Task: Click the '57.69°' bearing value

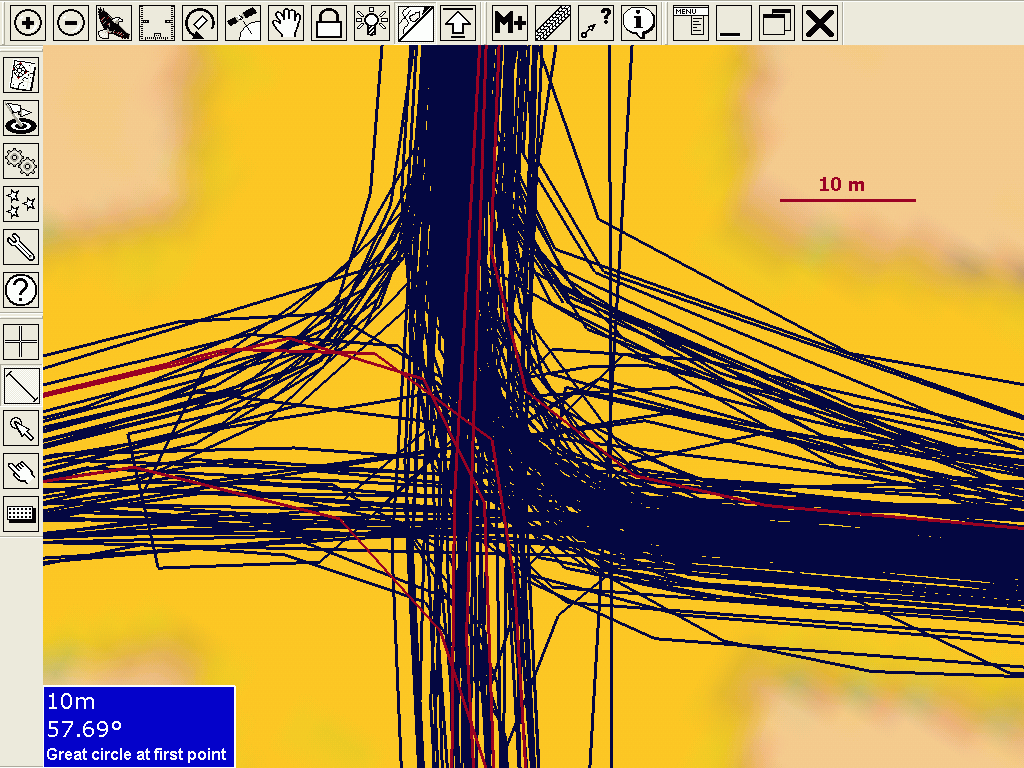Action: click(85, 728)
